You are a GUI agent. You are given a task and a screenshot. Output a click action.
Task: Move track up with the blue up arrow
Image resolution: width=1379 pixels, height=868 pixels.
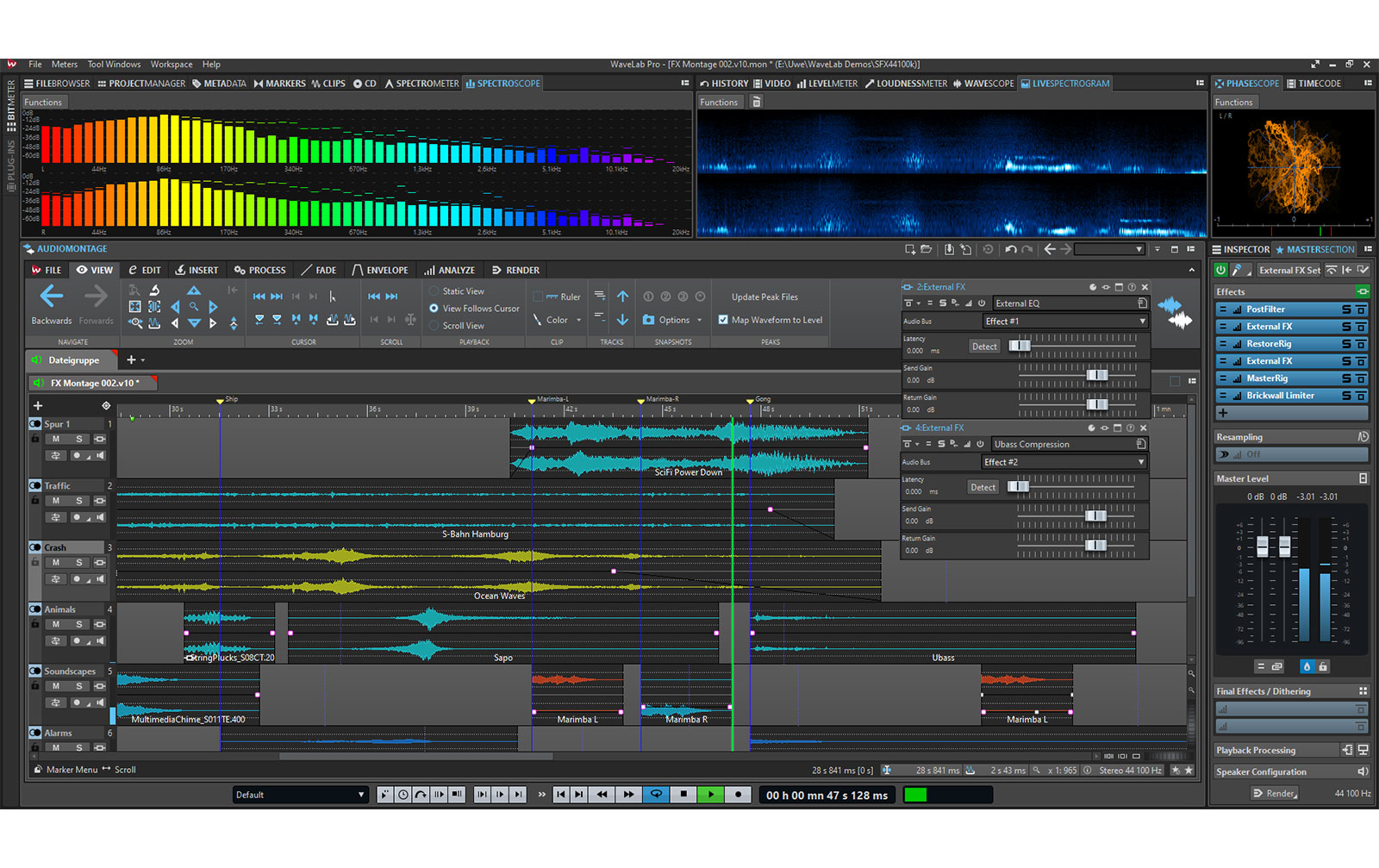click(623, 296)
